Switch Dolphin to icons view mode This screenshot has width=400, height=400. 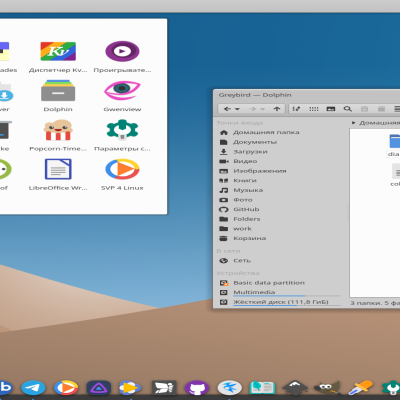pos(296,109)
